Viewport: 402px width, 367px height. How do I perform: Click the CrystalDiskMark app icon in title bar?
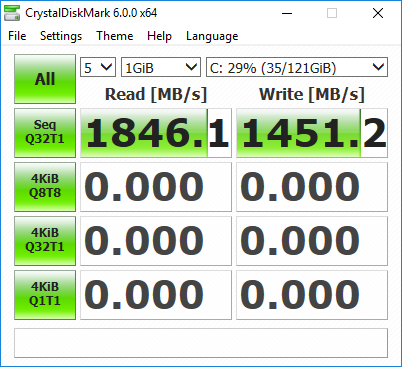pos(12,13)
